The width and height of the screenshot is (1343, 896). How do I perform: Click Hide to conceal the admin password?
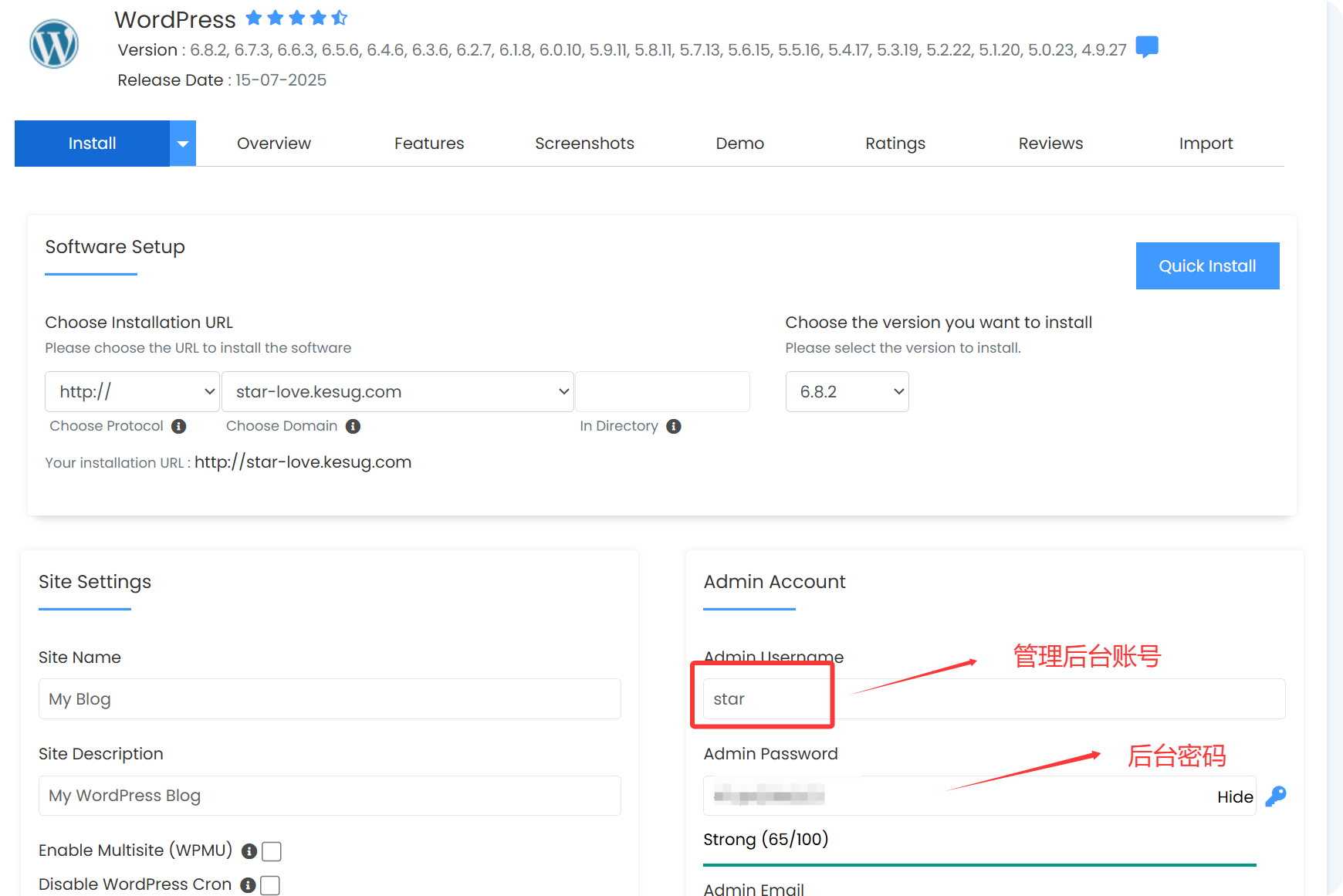coord(1235,797)
